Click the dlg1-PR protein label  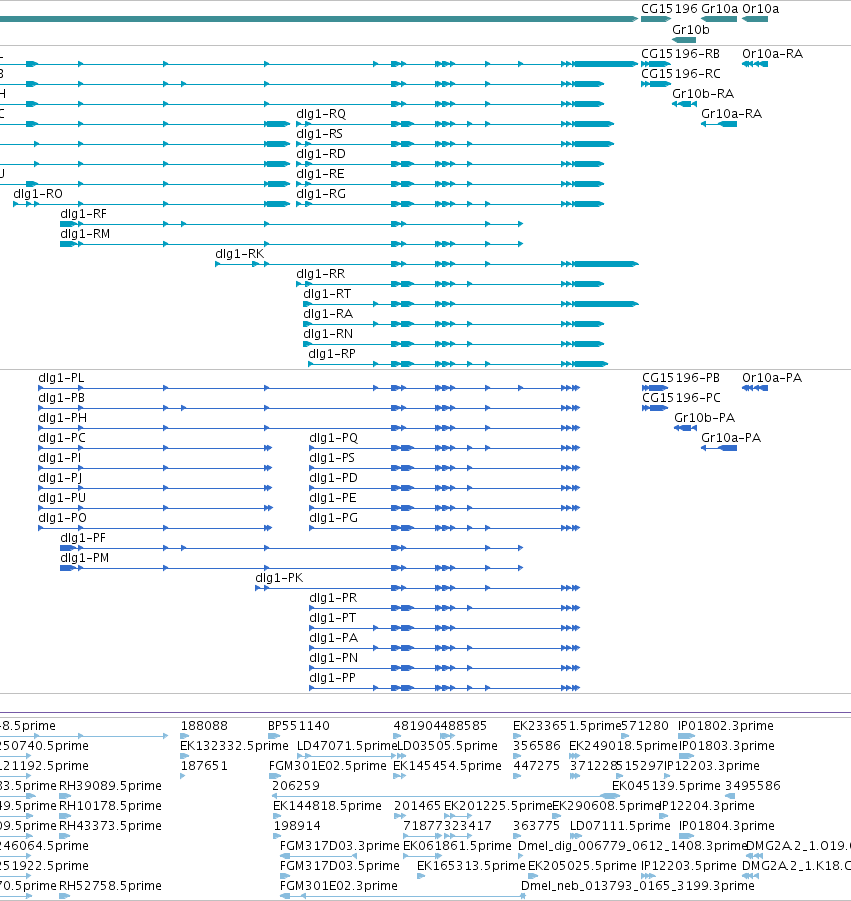coord(333,598)
